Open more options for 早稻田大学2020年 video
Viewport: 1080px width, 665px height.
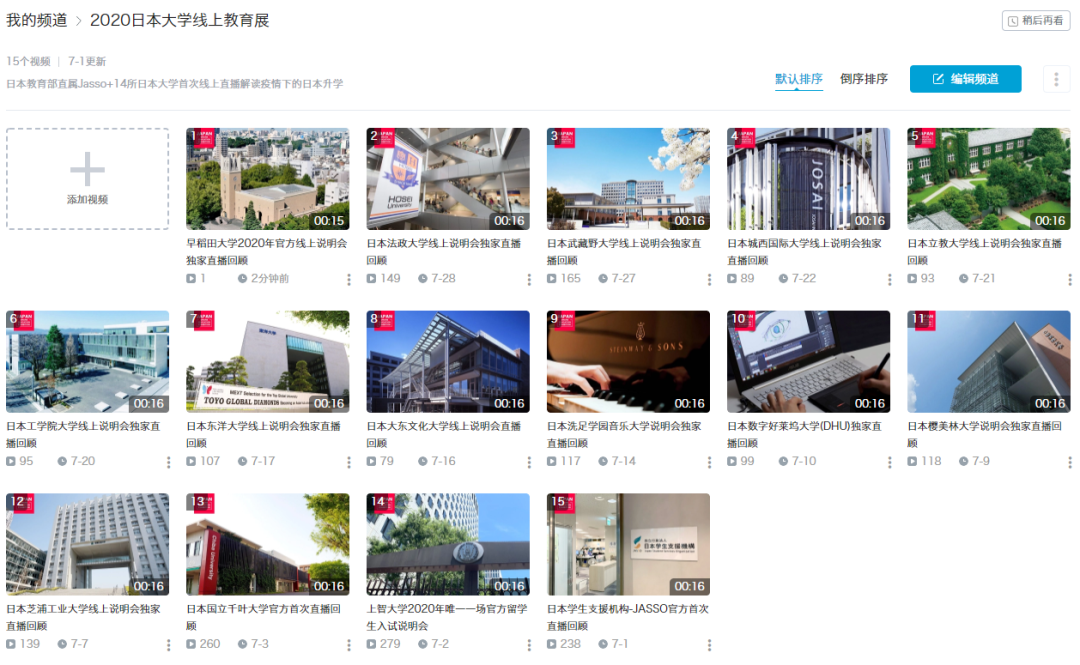pos(349,279)
